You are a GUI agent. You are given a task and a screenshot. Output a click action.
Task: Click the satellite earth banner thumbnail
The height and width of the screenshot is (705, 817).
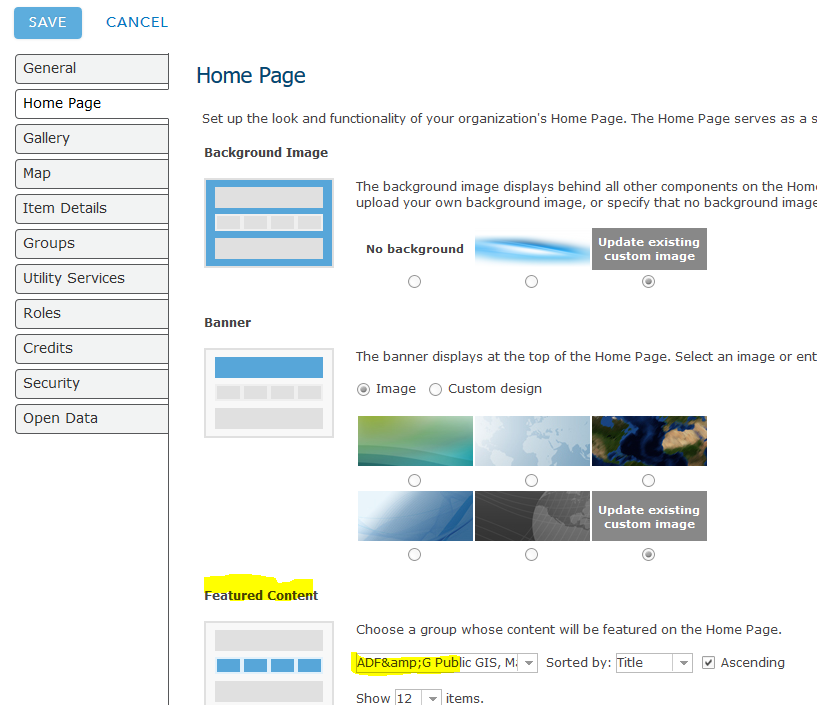[649, 441]
